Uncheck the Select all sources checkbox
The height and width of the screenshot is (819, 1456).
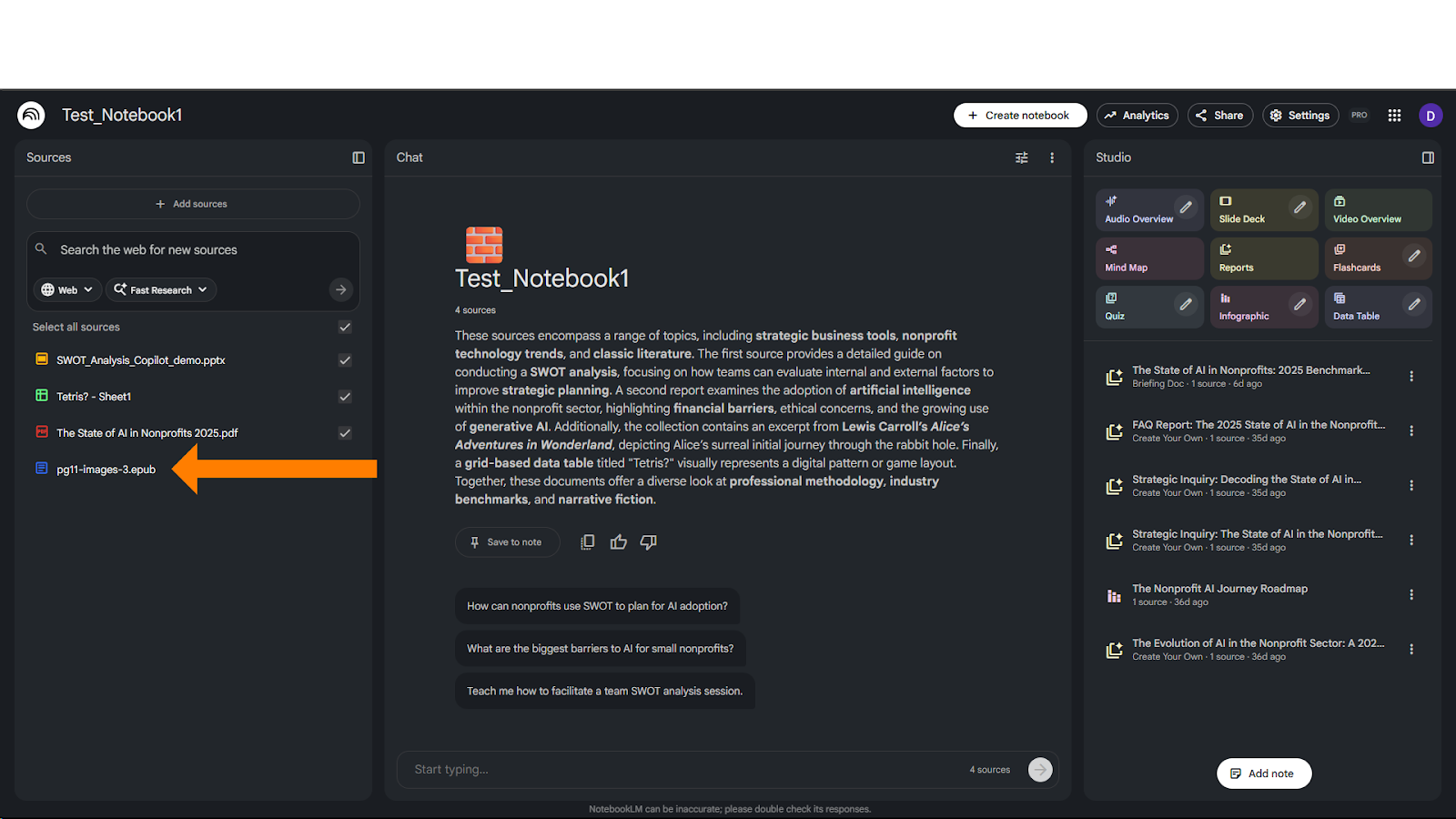(345, 327)
